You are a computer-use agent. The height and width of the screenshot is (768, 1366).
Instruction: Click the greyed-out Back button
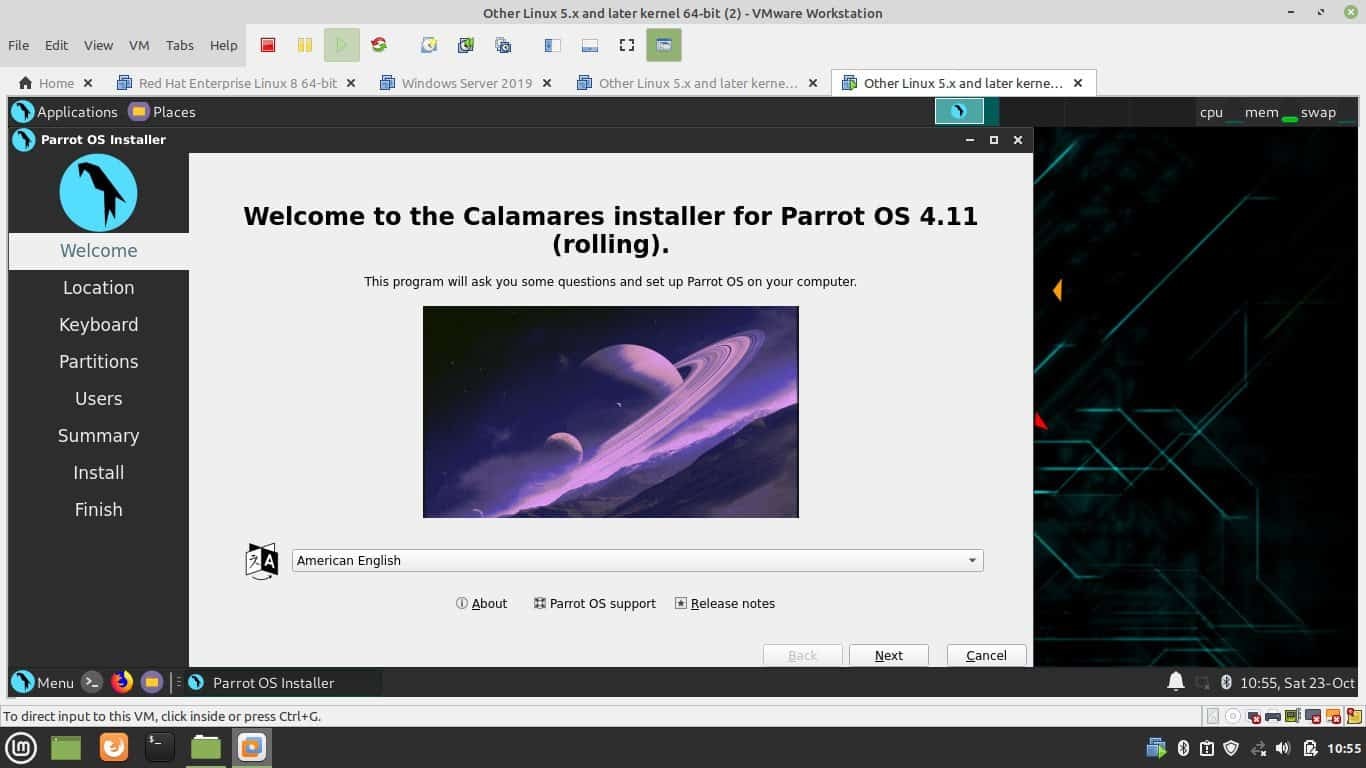click(x=802, y=655)
